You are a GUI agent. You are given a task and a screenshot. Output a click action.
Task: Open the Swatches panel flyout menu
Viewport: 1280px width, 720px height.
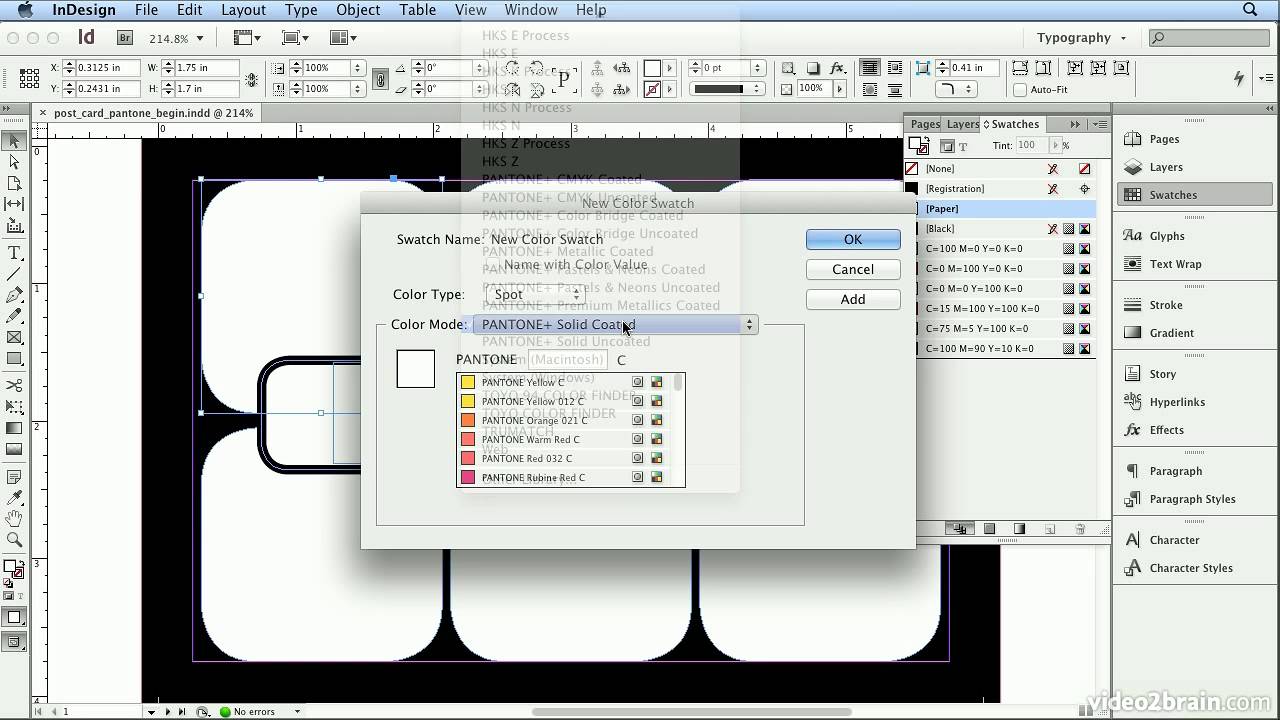[1101, 125]
